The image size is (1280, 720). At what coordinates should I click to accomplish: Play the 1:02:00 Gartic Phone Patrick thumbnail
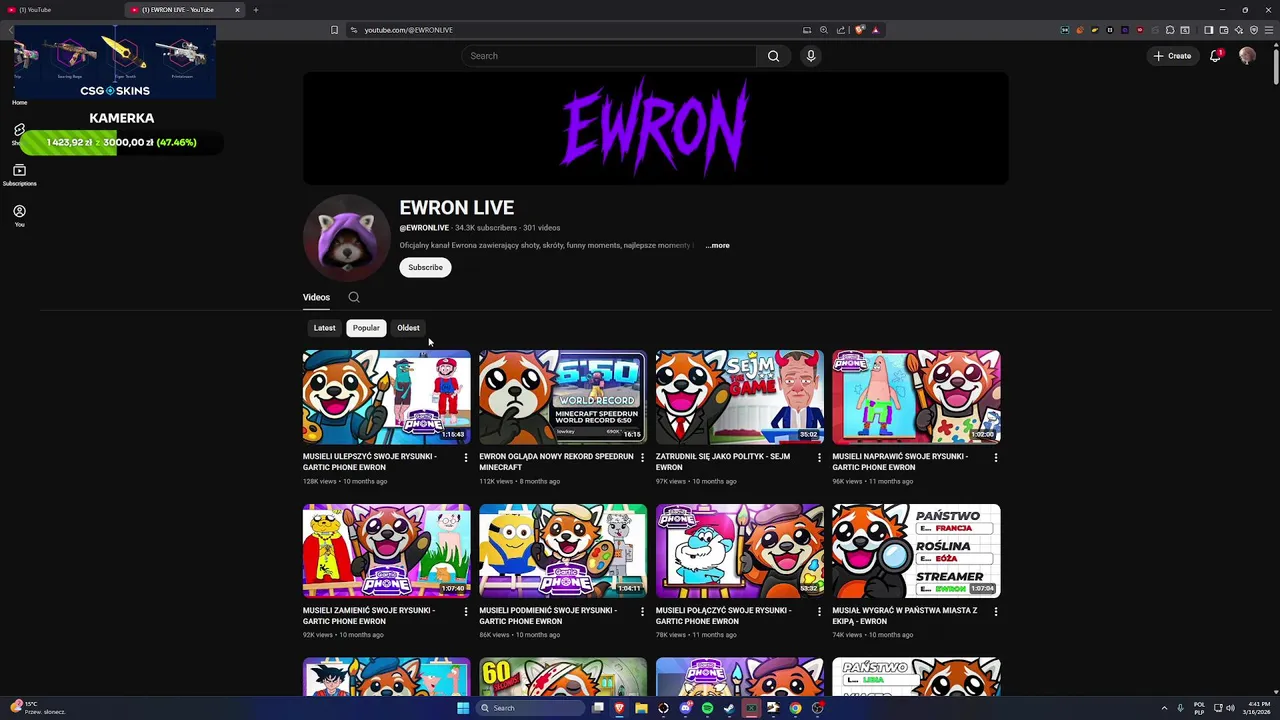[916, 397]
